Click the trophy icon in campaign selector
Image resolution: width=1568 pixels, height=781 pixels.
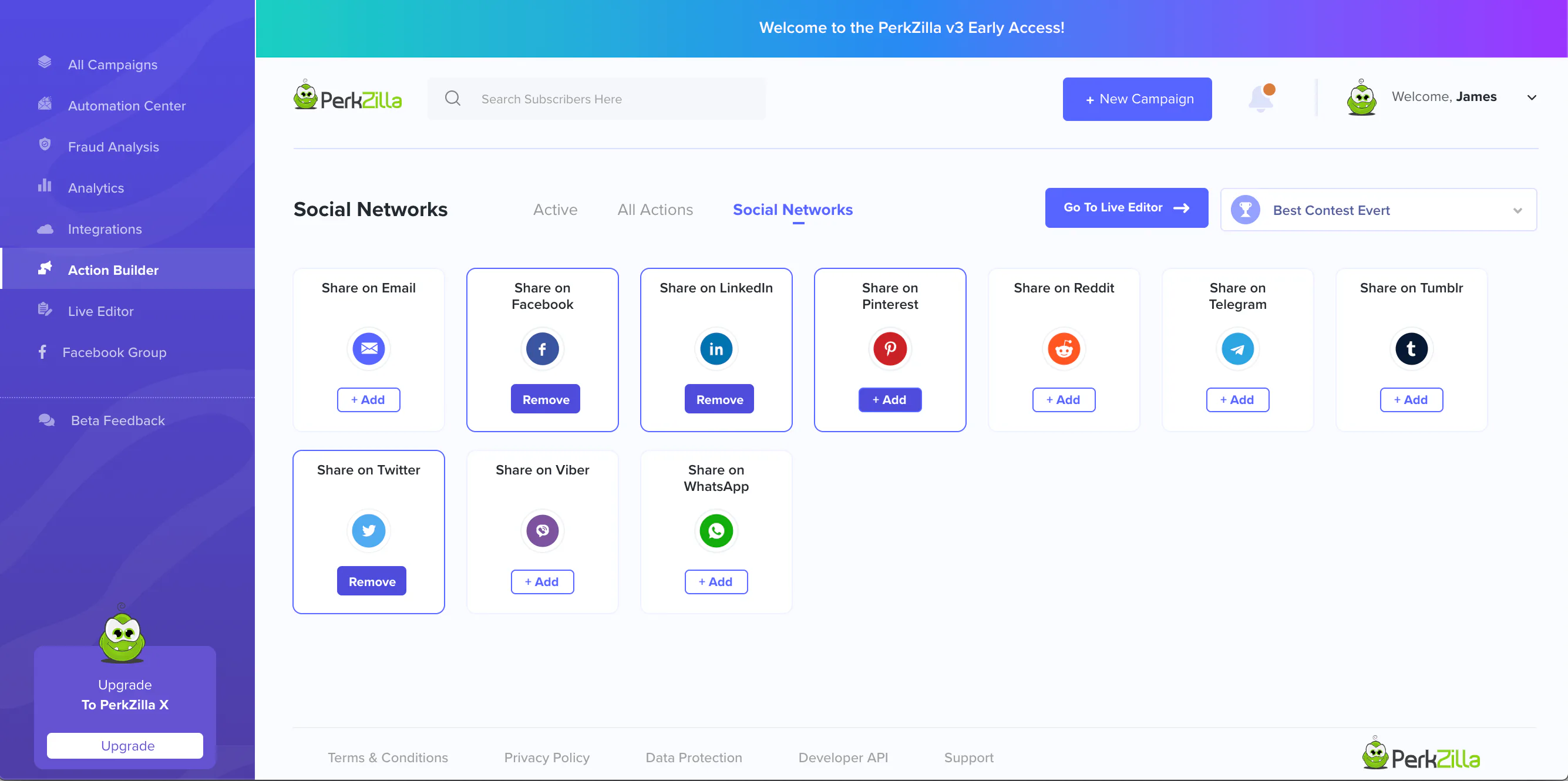coord(1245,210)
